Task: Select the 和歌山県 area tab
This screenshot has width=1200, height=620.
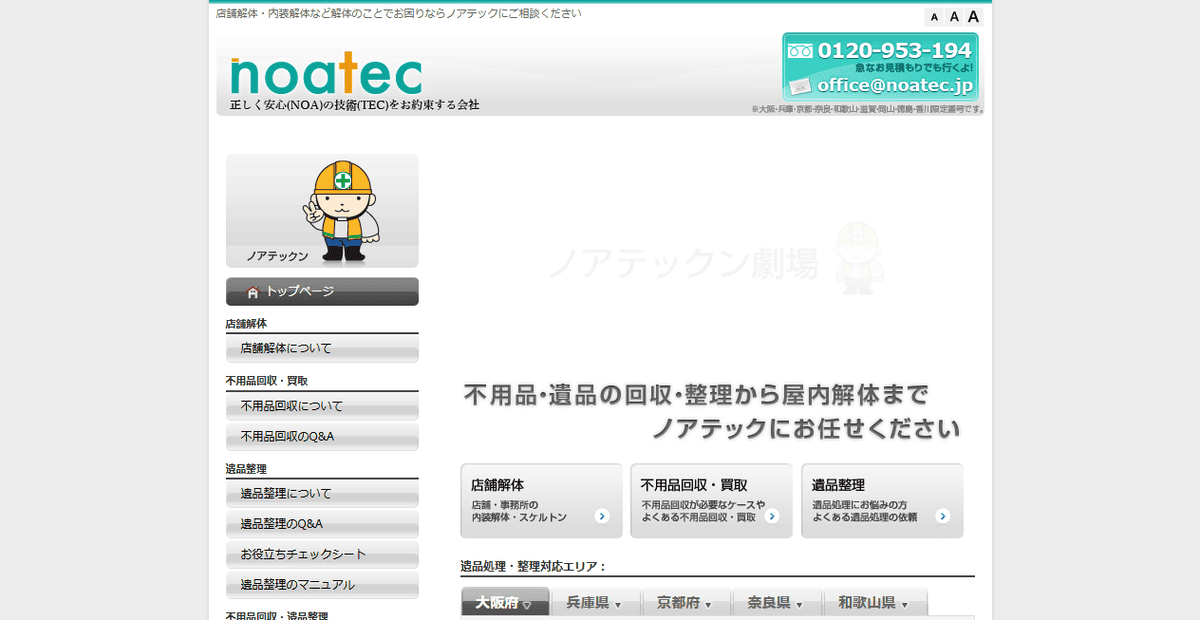Action: coord(870,602)
